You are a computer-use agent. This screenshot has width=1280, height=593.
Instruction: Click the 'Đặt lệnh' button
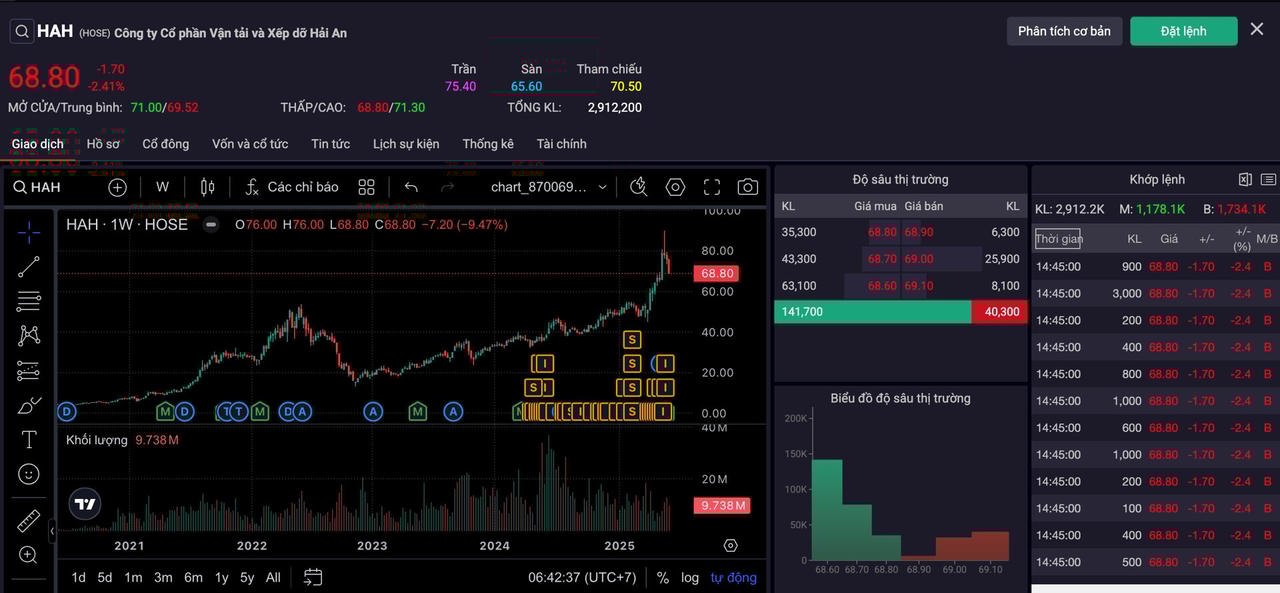pyautogui.click(x=1183, y=31)
